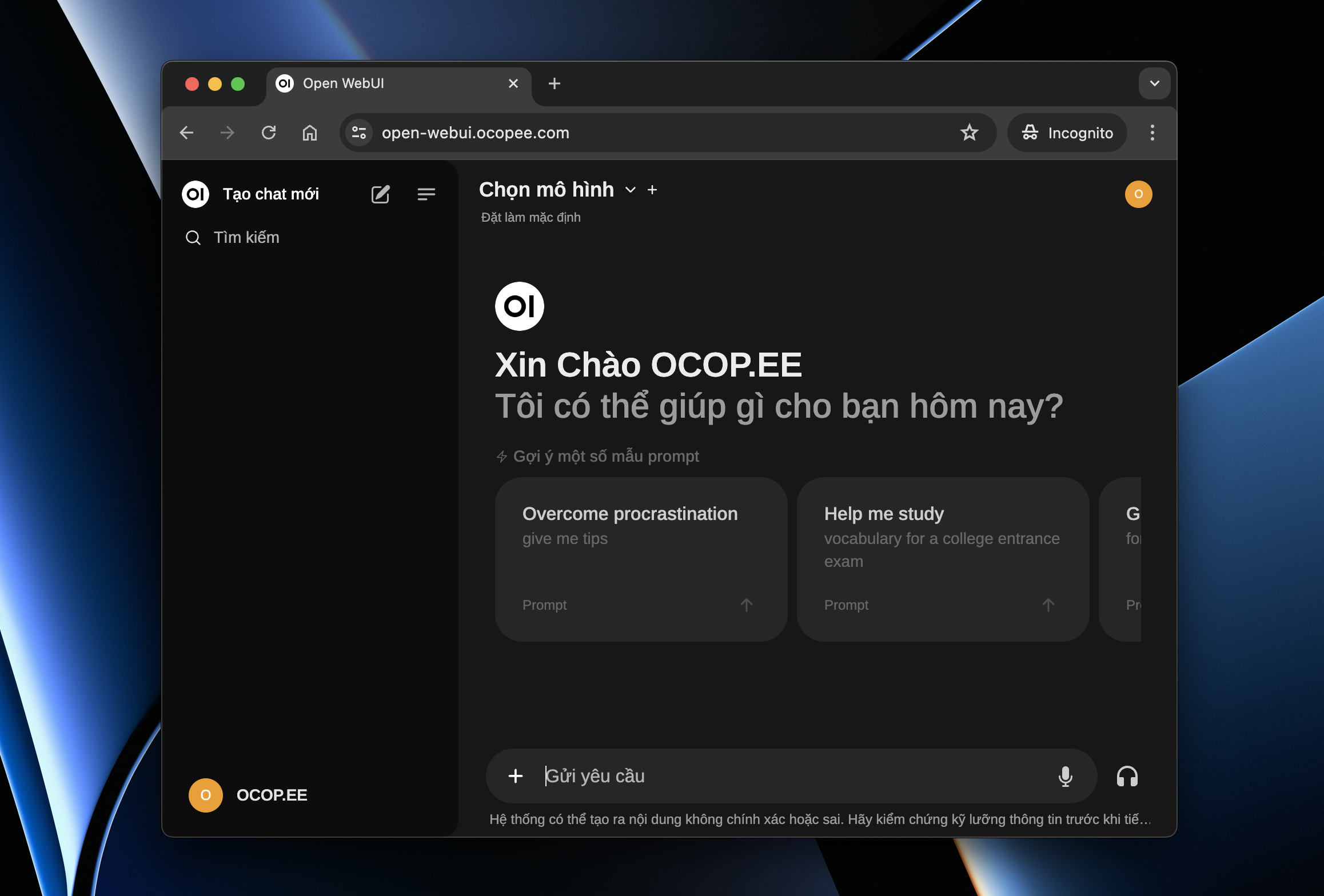Open OCOP.EE user menu at sidebar bottom
The width and height of the screenshot is (1324, 896).
309,795
